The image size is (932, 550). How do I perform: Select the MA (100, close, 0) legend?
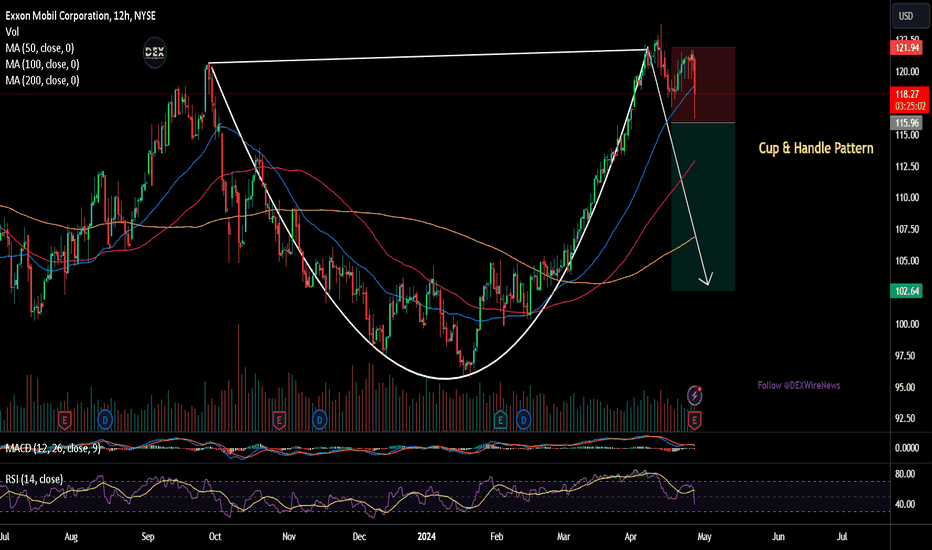(x=42, y=64)
